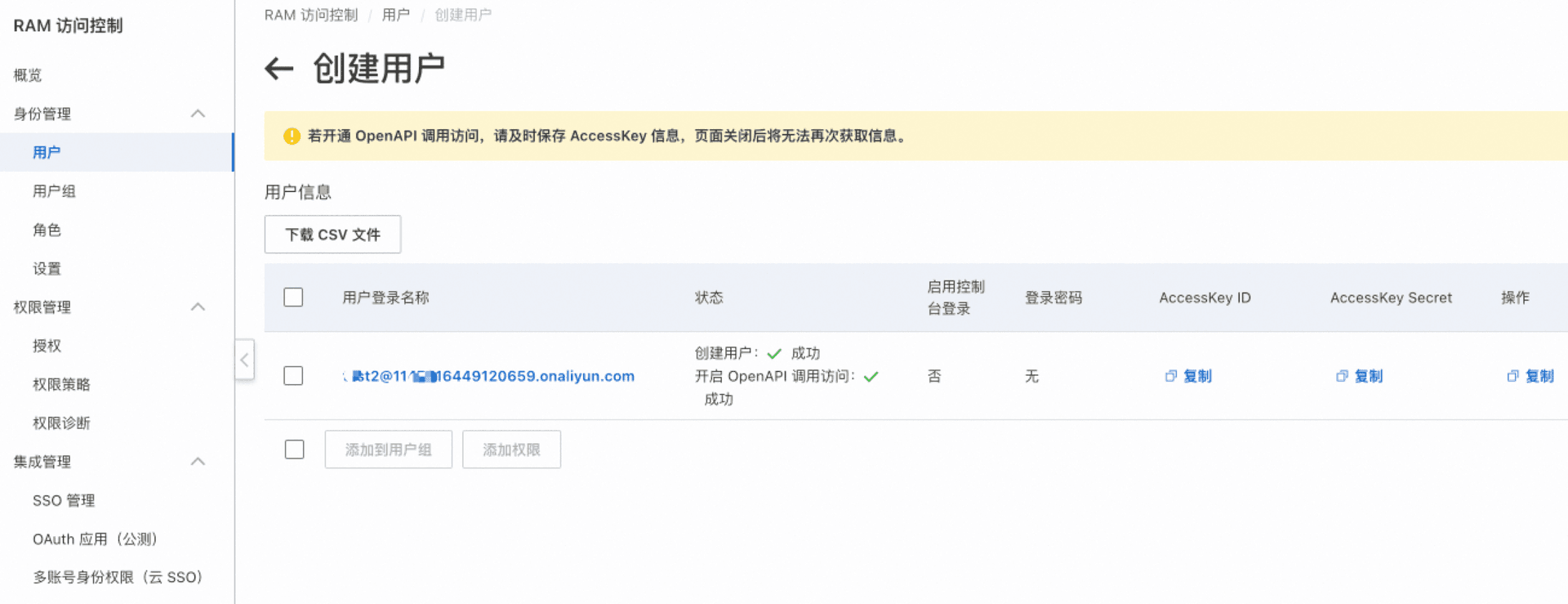The width and height of the screenshot is (1568, 604).
Task: Click copy icon under AccessKey Secret column
Action: [1342, 376]
